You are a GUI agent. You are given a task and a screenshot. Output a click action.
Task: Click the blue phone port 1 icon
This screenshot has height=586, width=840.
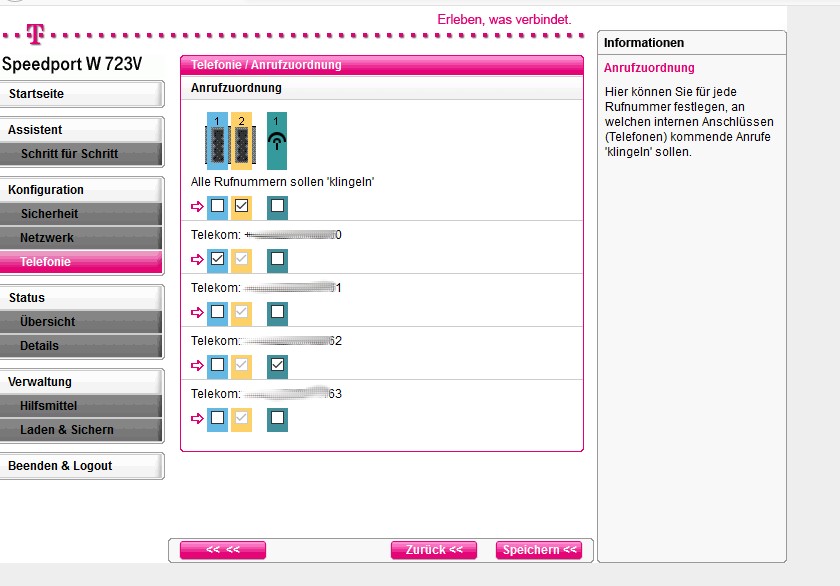tap(217, 141)
